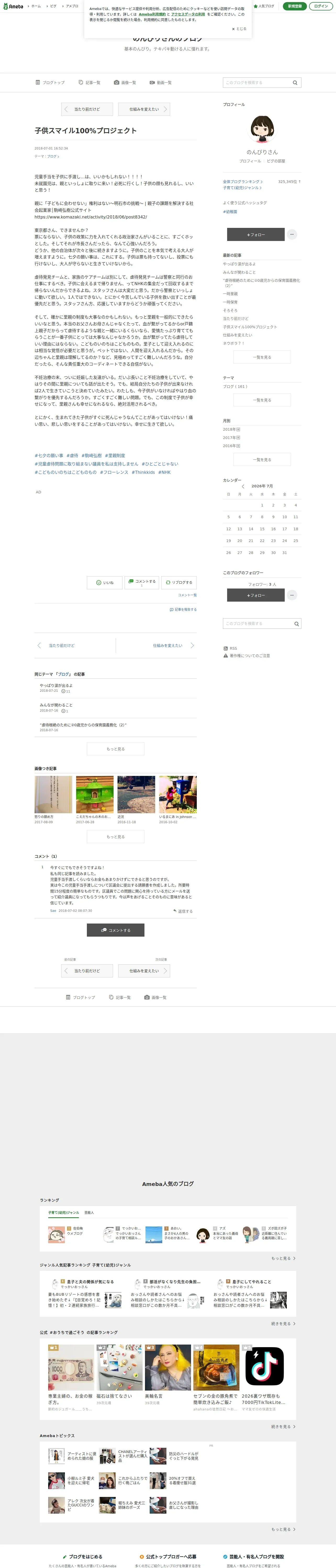336x1568 pixels.
Task: Click the 美輪名言 ranking thumbnail
Action: tap(168, 1367)
